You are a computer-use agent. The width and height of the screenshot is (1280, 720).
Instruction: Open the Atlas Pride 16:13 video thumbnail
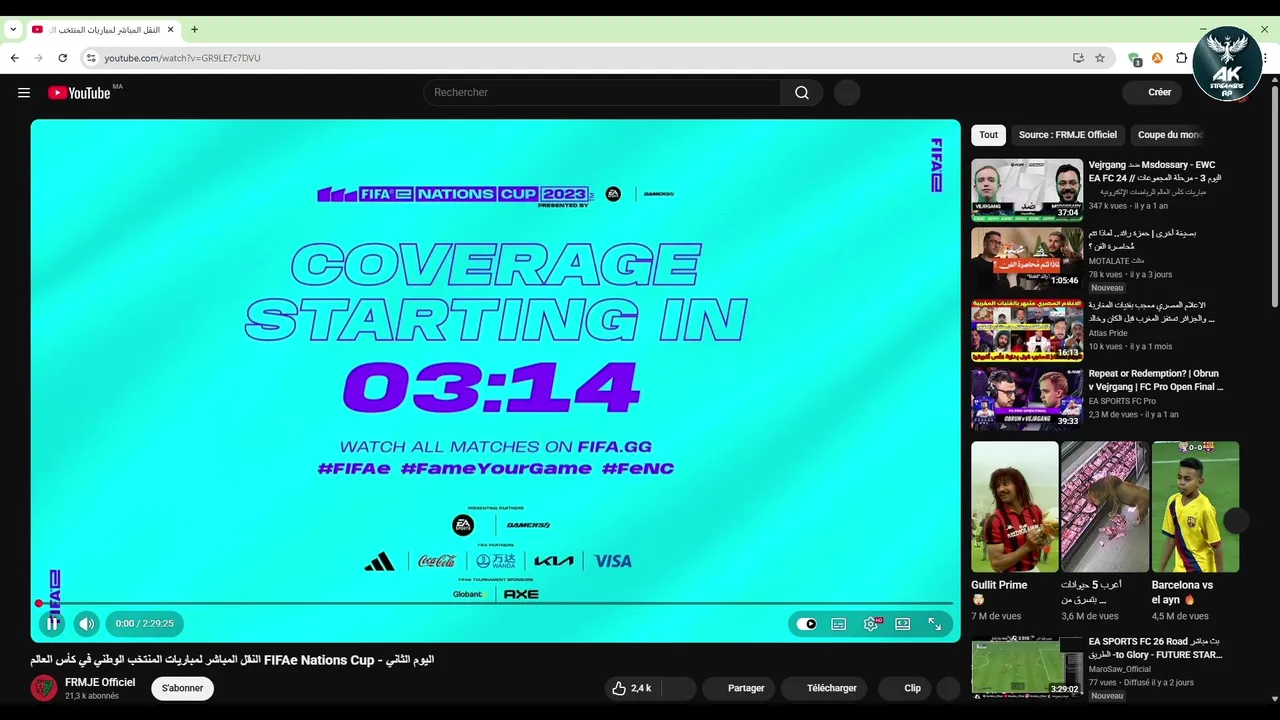click(1027, 329)
